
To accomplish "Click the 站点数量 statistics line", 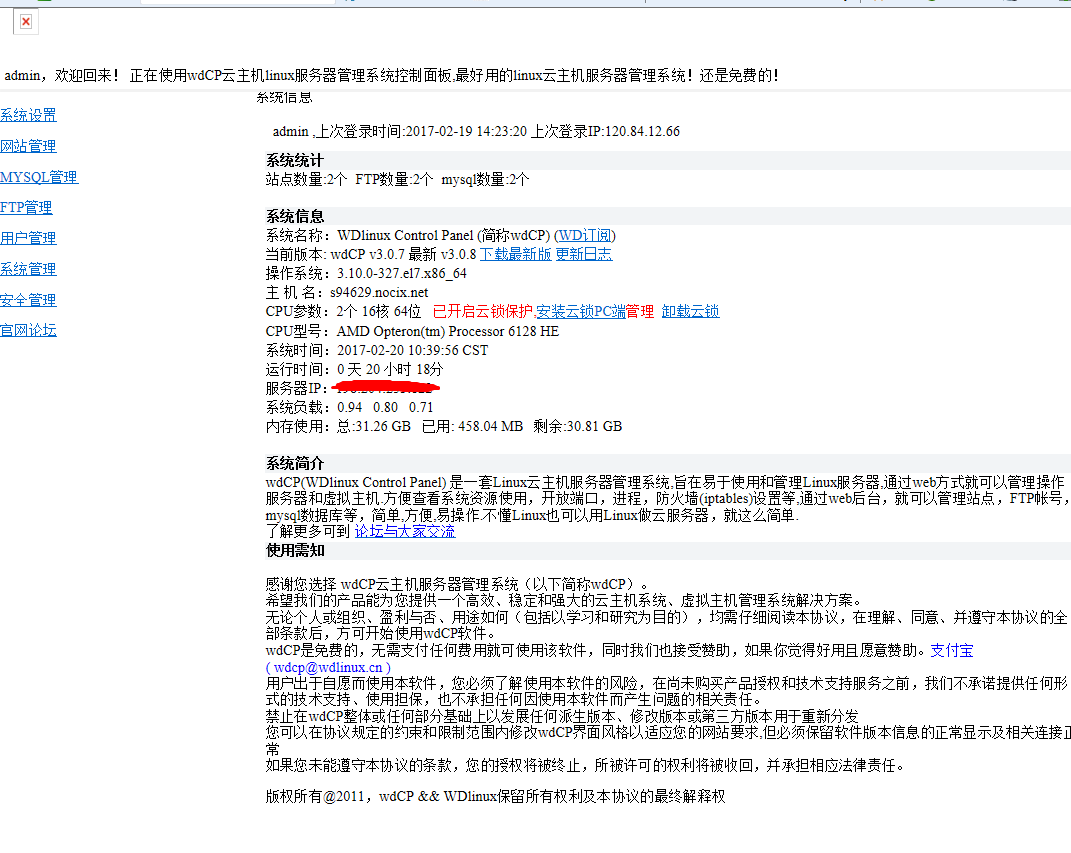I will tap(398, 180).
